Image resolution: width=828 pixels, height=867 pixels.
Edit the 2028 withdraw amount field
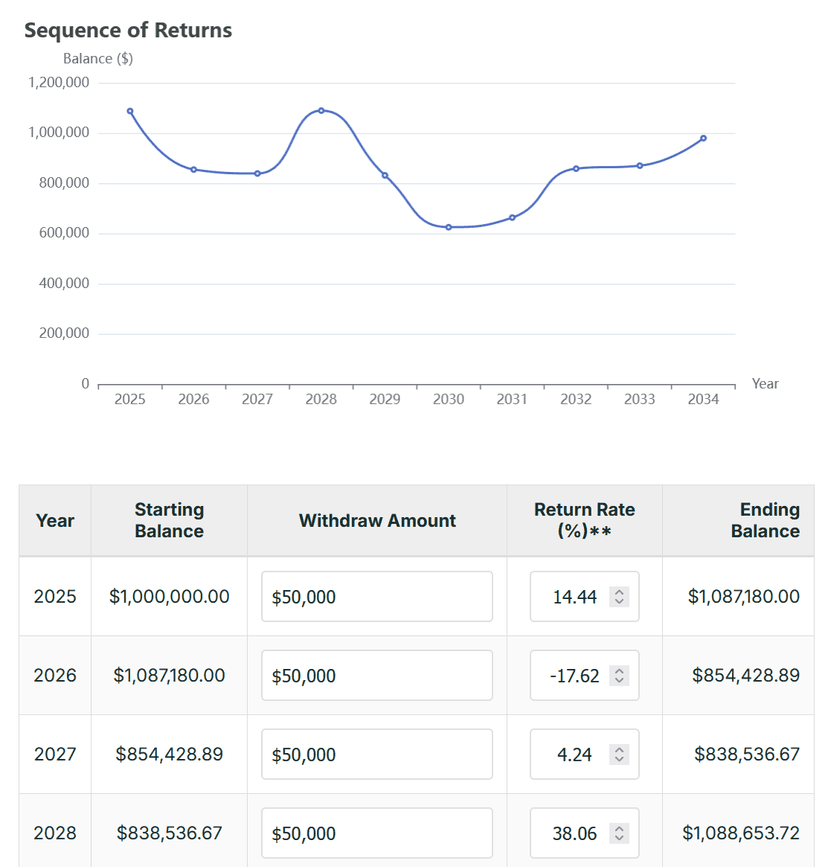[377, 834]
